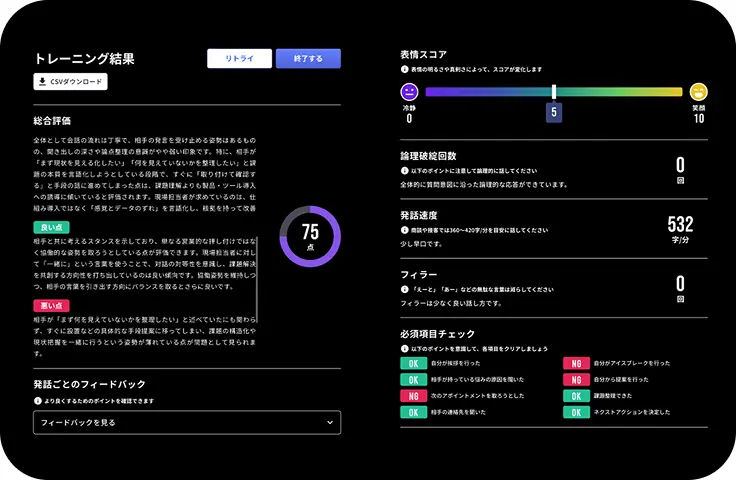Click the download icon in CSVダウンロード button
Image resolution: width=736 pixels, height=480 pixels.
click(42, 81)
